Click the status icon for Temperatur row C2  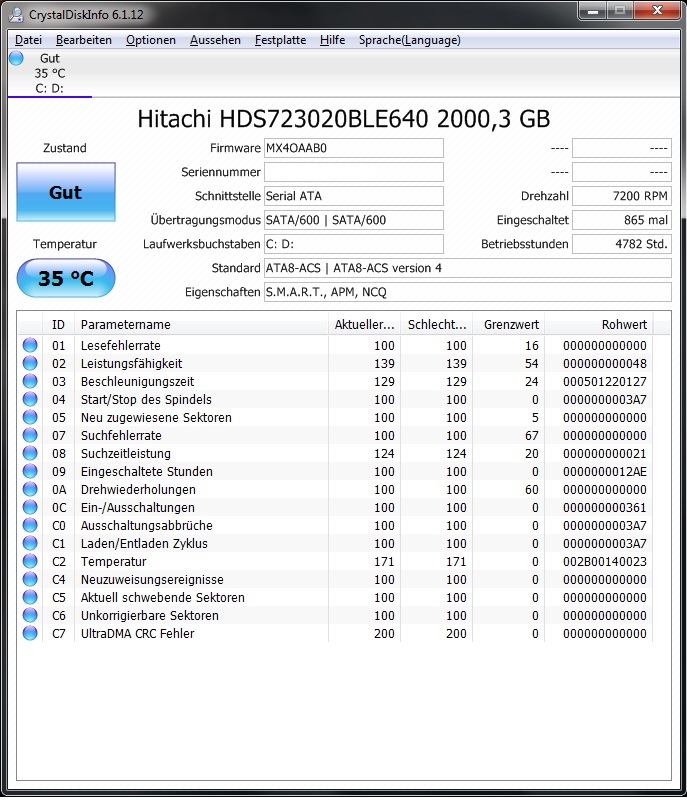click(x=30, y=561)
